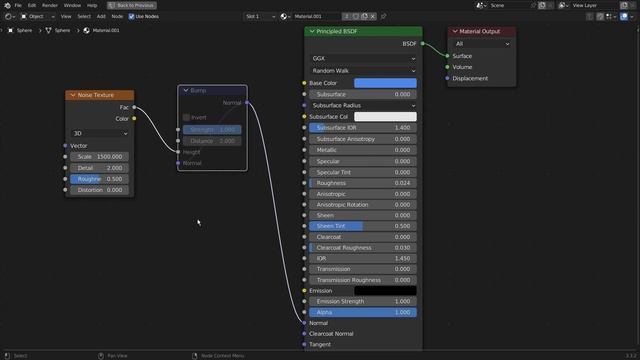
Task: Click the snap icon in node header
Action: pyautogui.click(x=600, y=16)
